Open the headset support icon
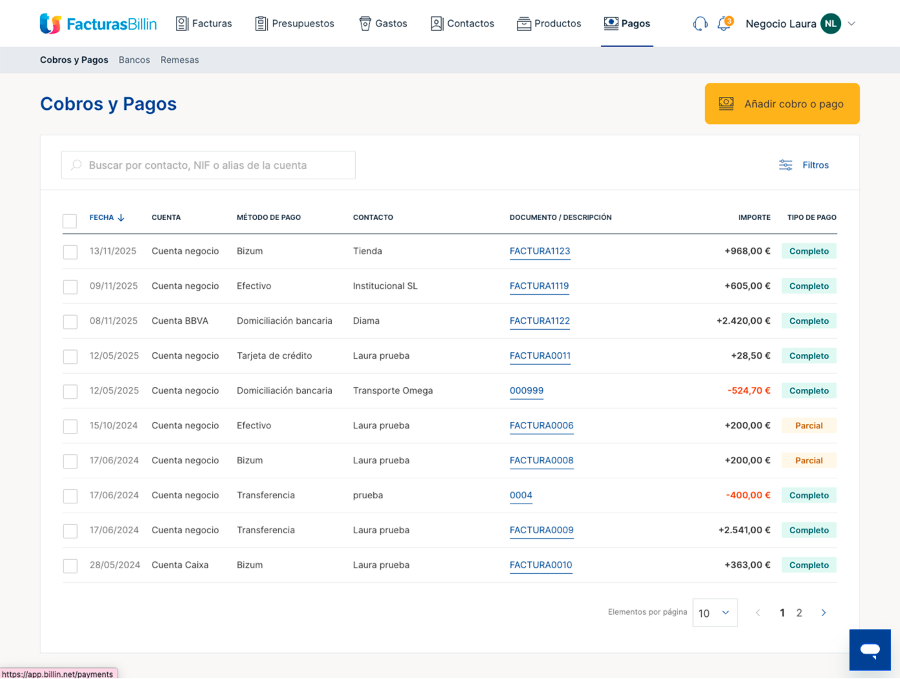This screenshot has width=900, height=679. pyautogui.click(x=700, y=23)
